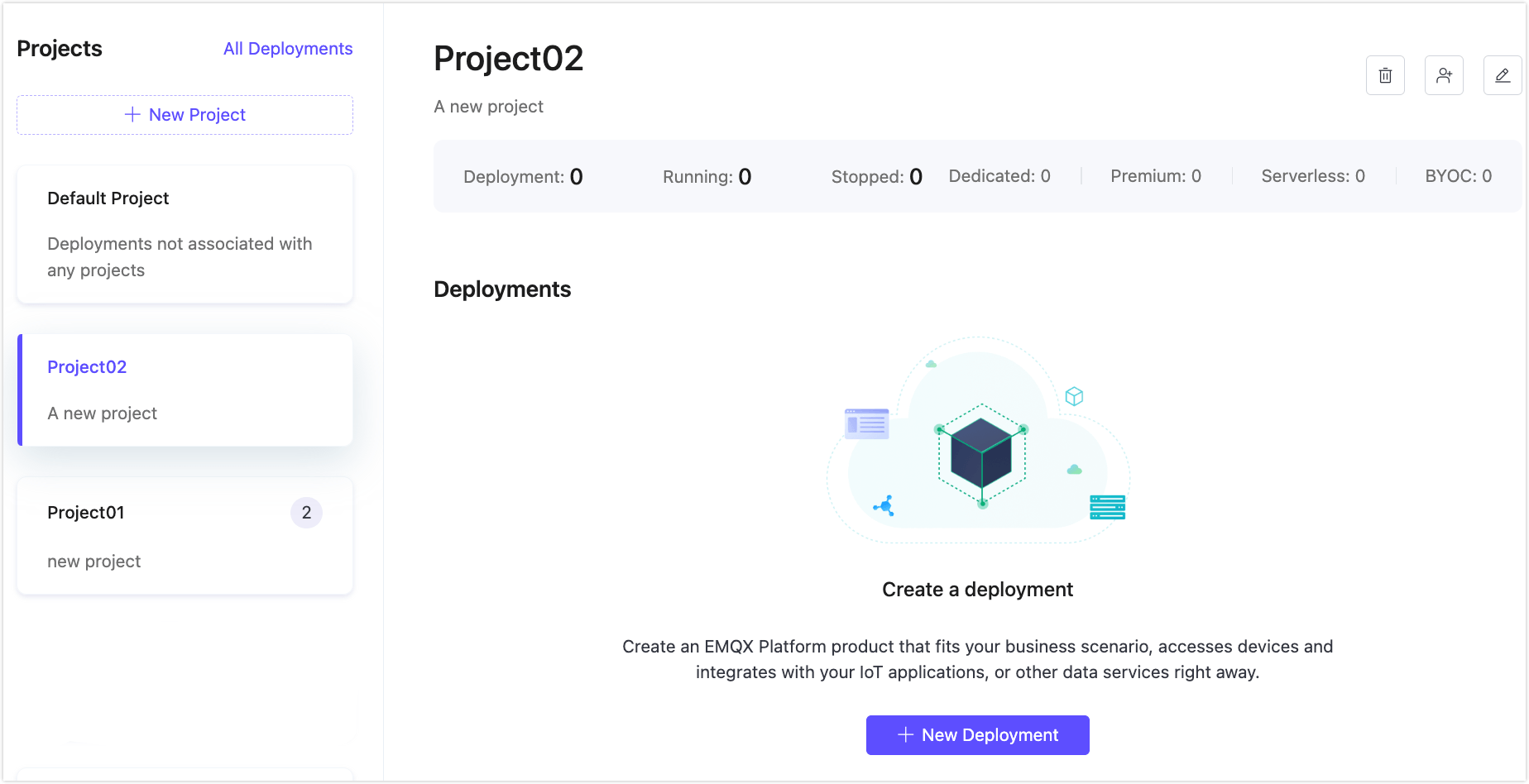Open the Project02 project name link
Viewport: 1529px width, 784px height.
[87, 366]
